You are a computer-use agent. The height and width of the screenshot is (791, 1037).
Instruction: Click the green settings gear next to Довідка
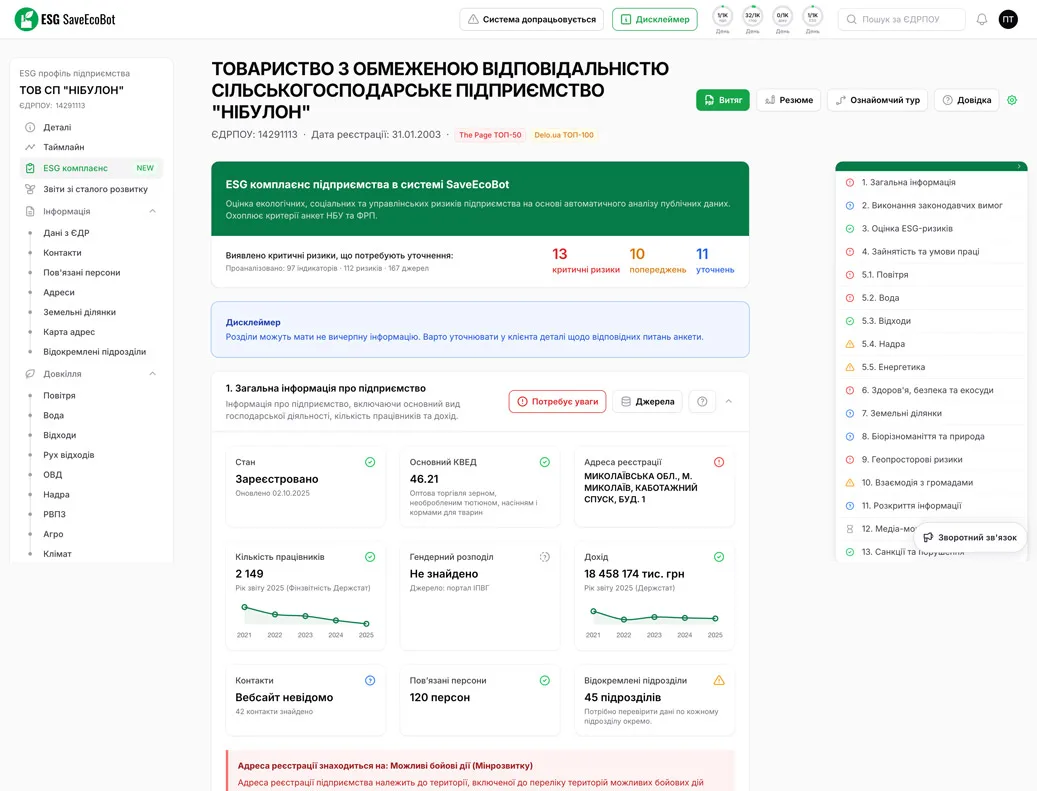tap(1012, 100)
